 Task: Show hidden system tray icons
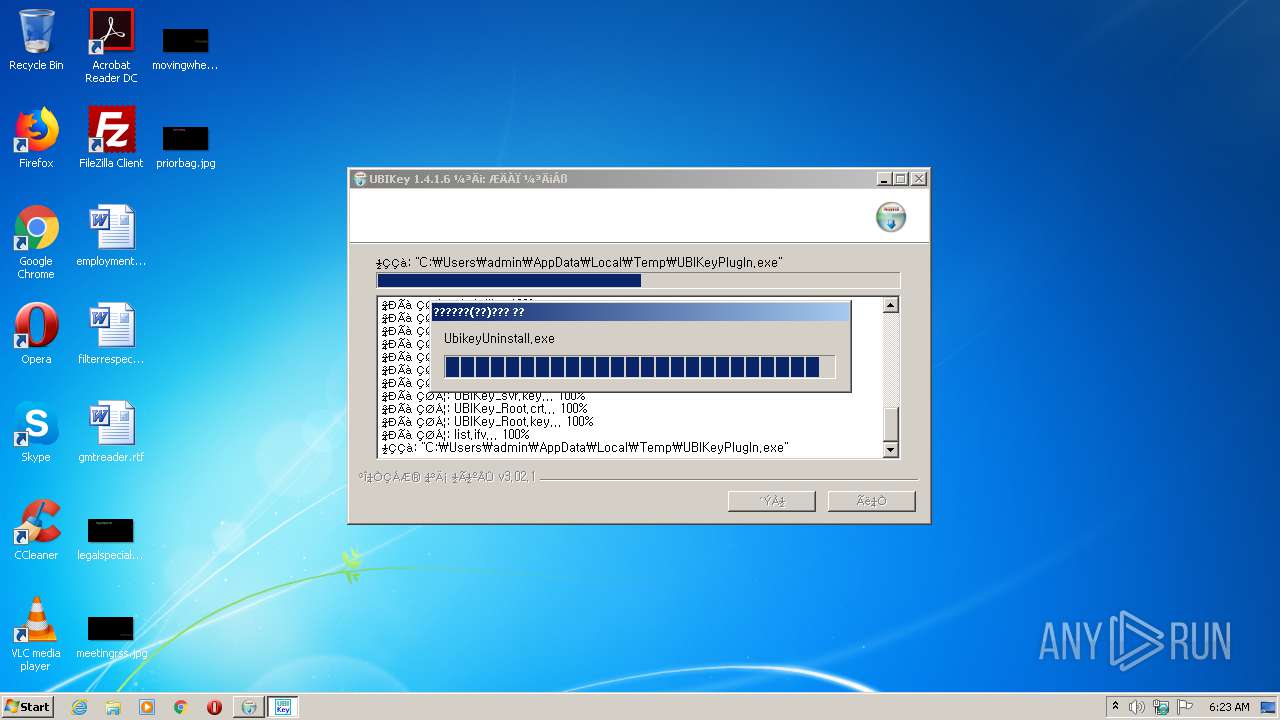point(1115,707)
